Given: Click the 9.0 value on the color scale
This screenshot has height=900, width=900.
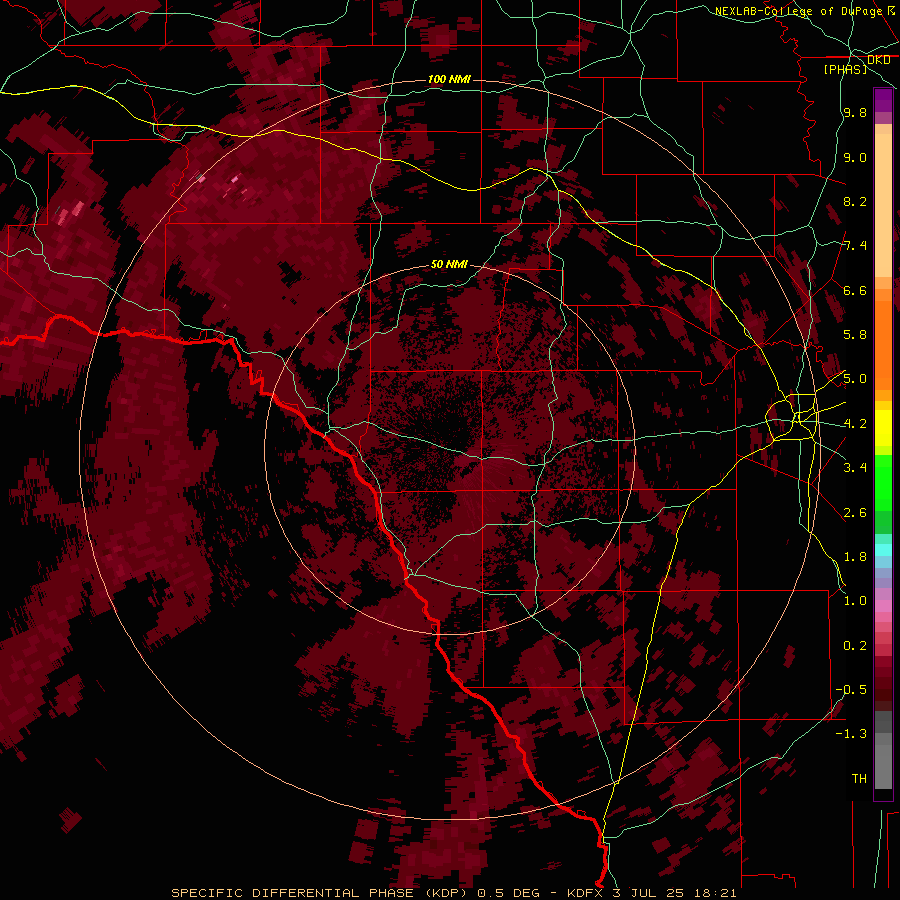Looking at the screenshot, I should coord(855,157).
